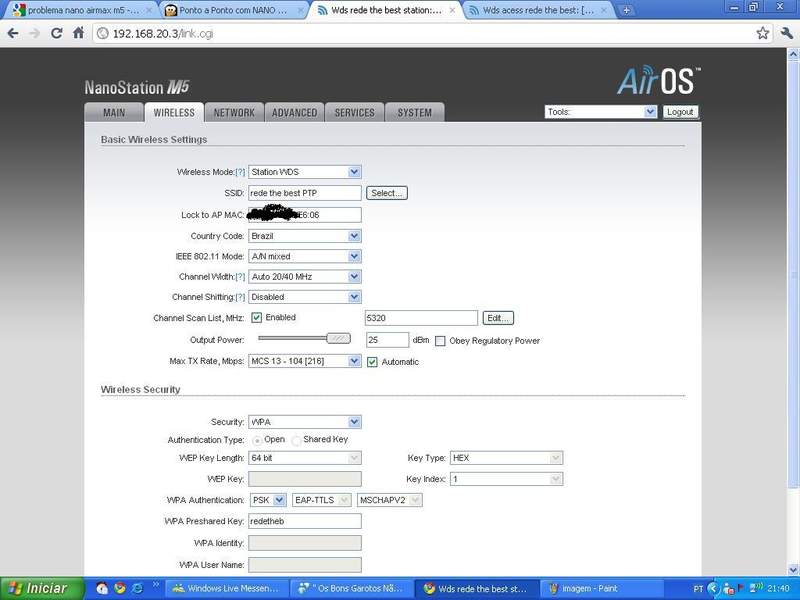Open the MAIN tab in AirOS
Viewport: 800px width, 600px height.
114,113
